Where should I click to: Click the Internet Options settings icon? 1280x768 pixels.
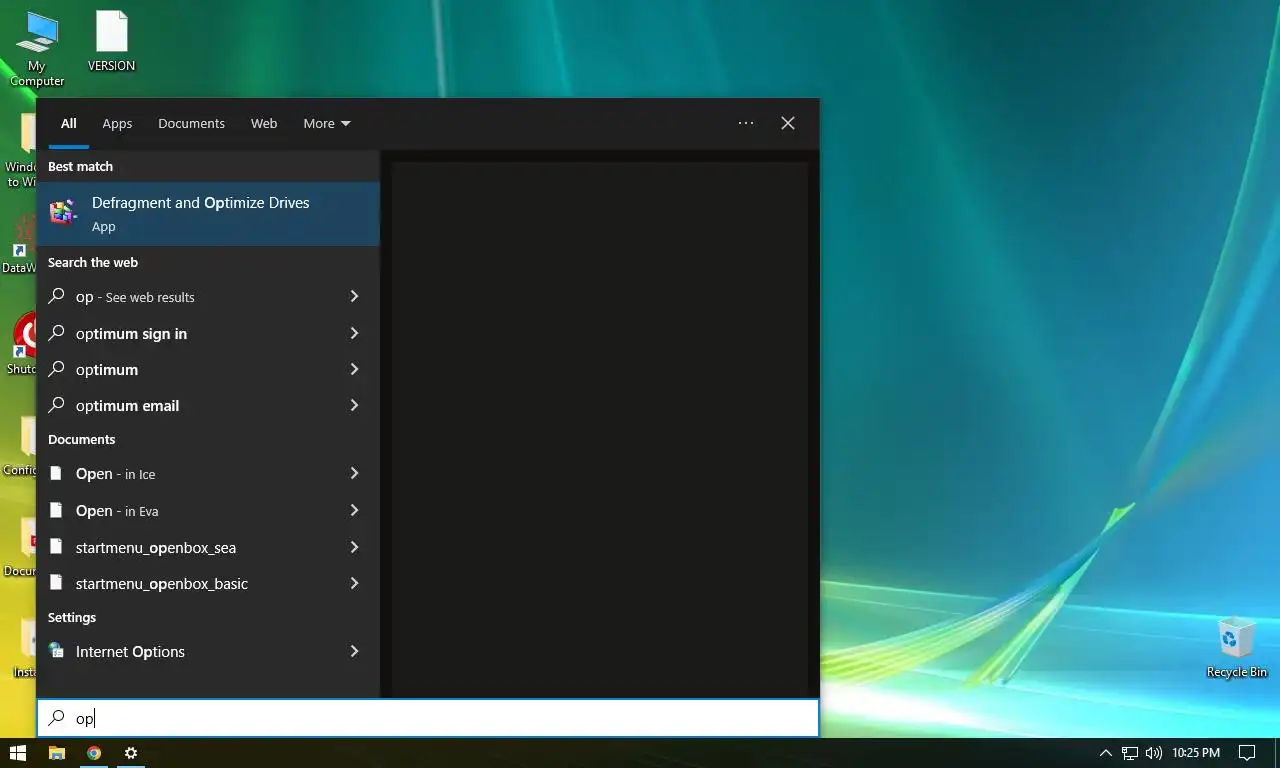[57, 651]
